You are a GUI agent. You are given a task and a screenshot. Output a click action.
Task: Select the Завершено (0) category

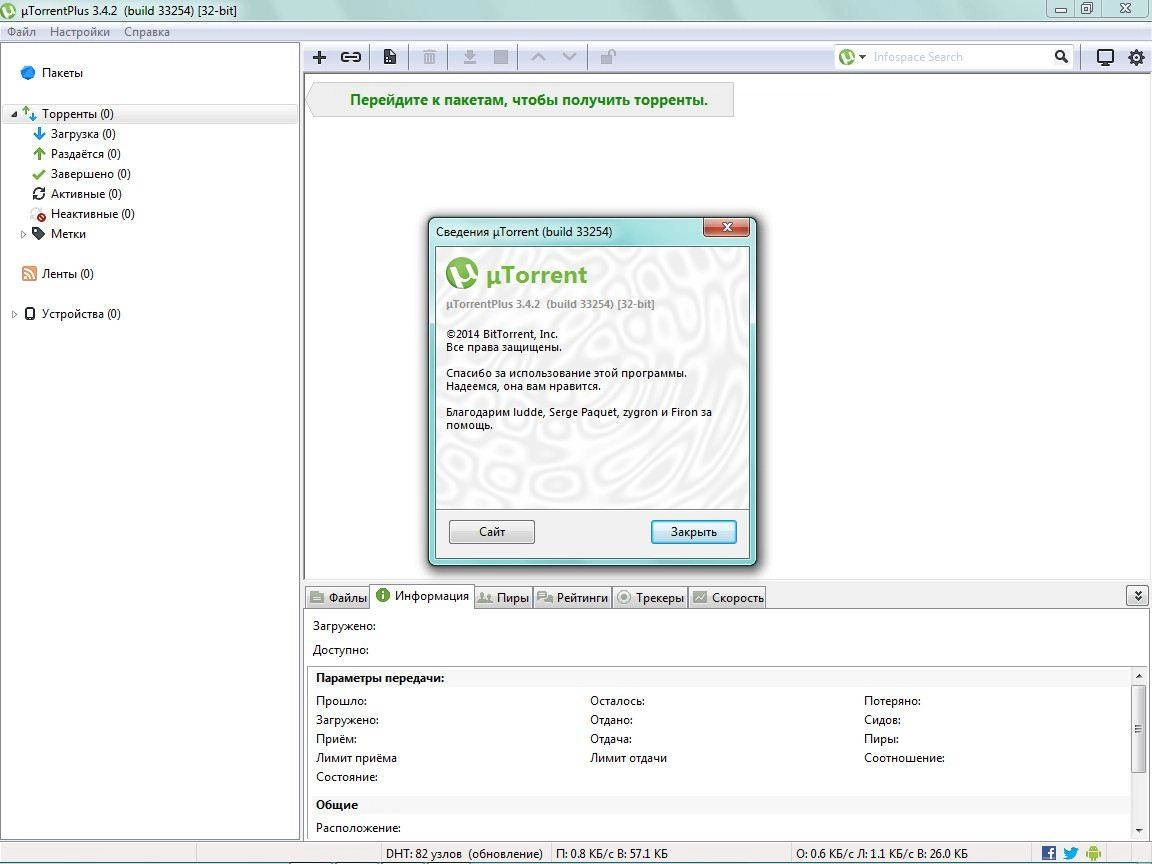point(90,174)
